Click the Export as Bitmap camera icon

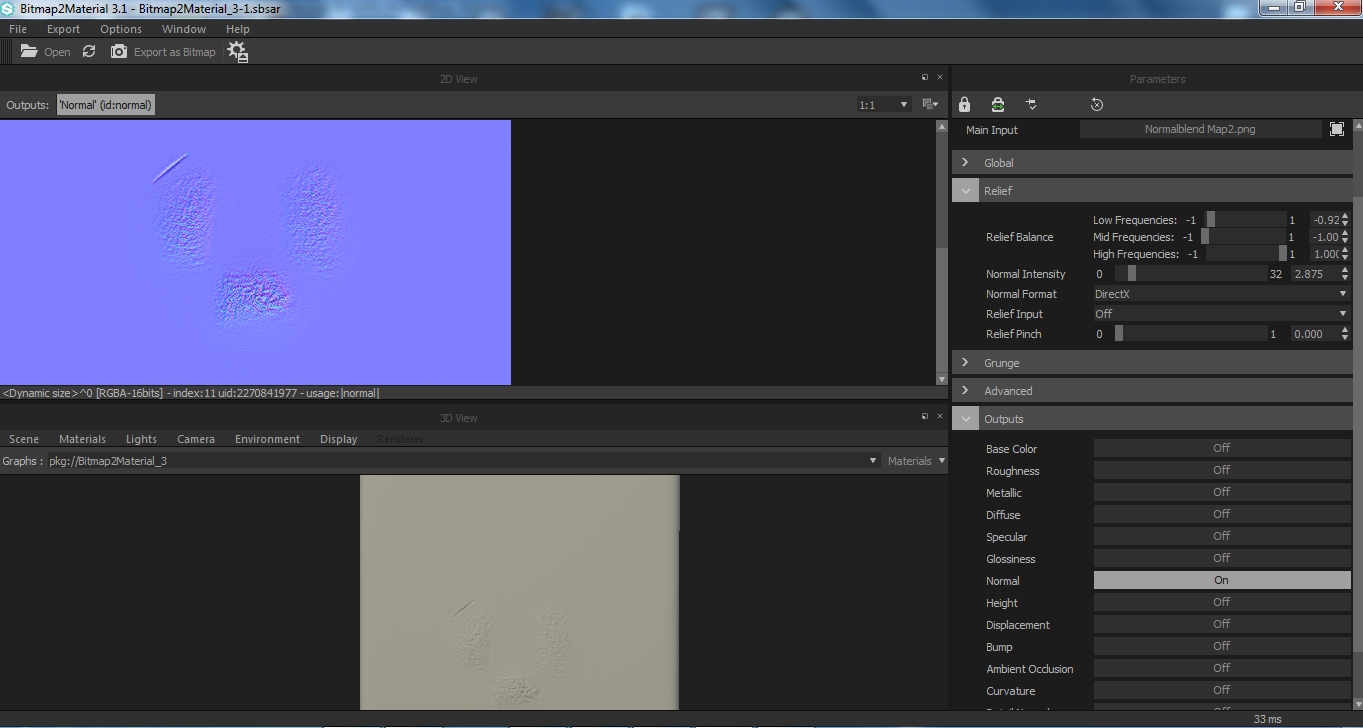click(119, 51)
